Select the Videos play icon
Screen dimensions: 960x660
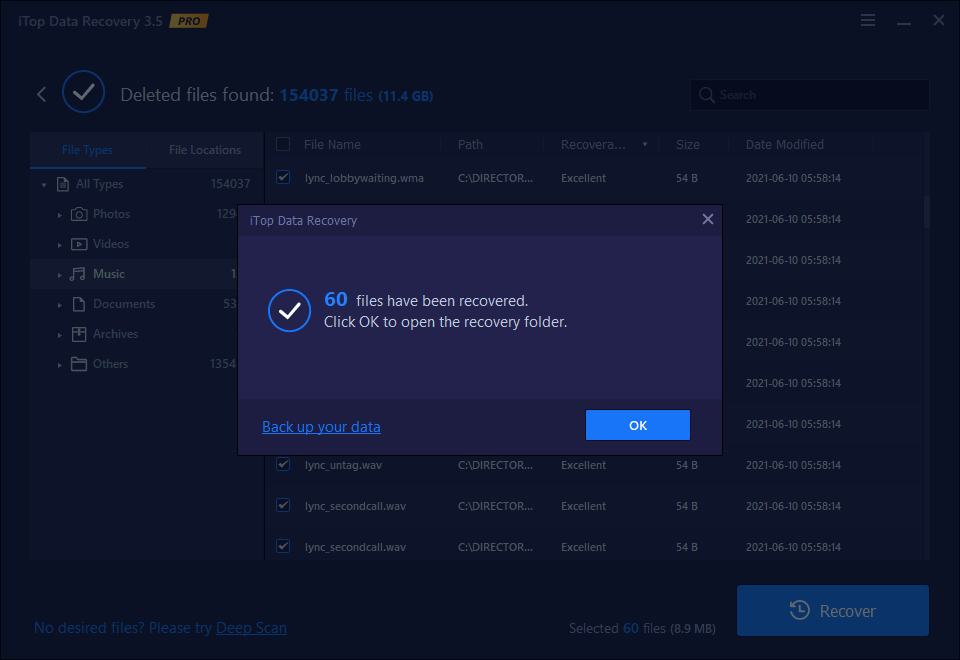(79, 244)
